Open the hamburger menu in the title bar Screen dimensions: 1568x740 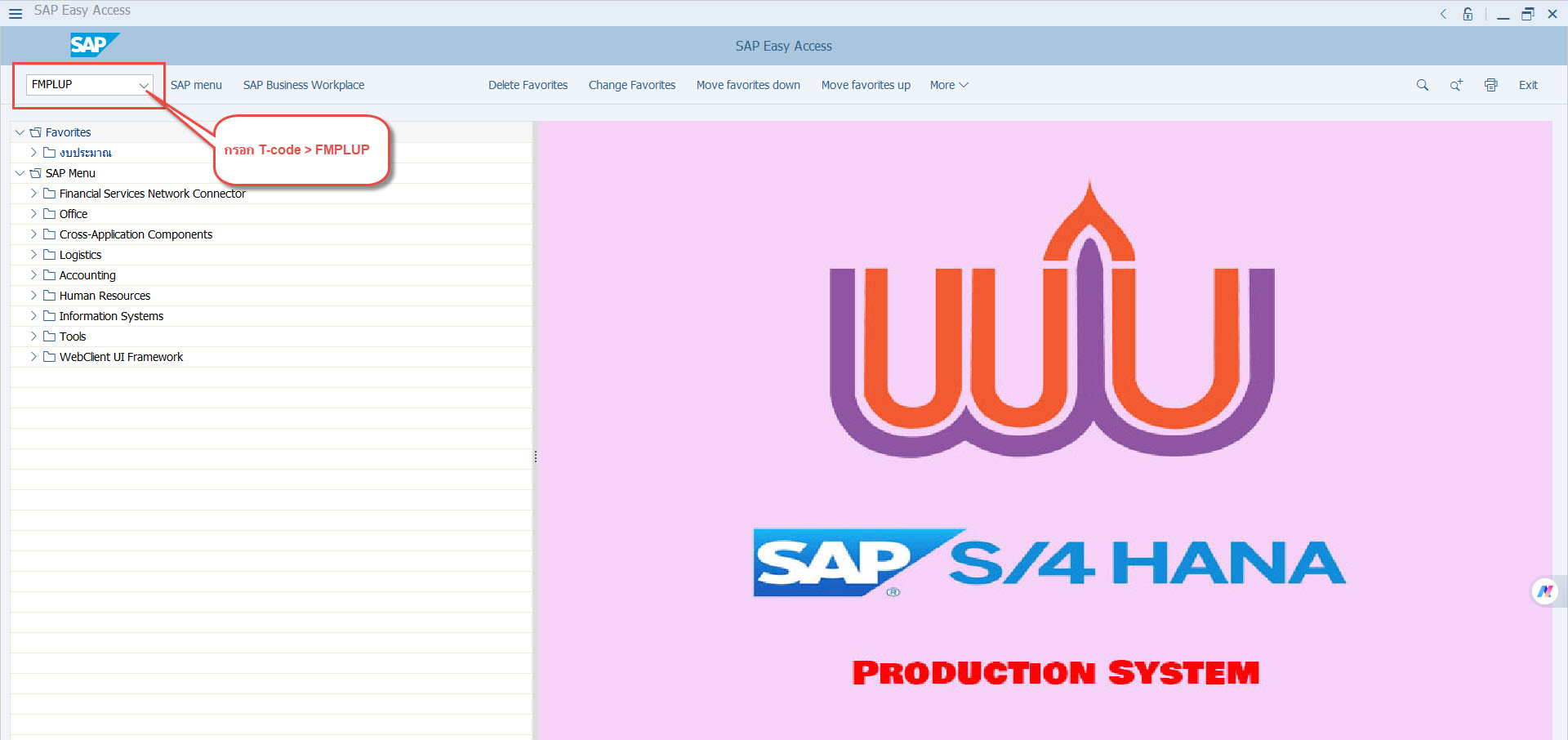[x=16, y=14]
